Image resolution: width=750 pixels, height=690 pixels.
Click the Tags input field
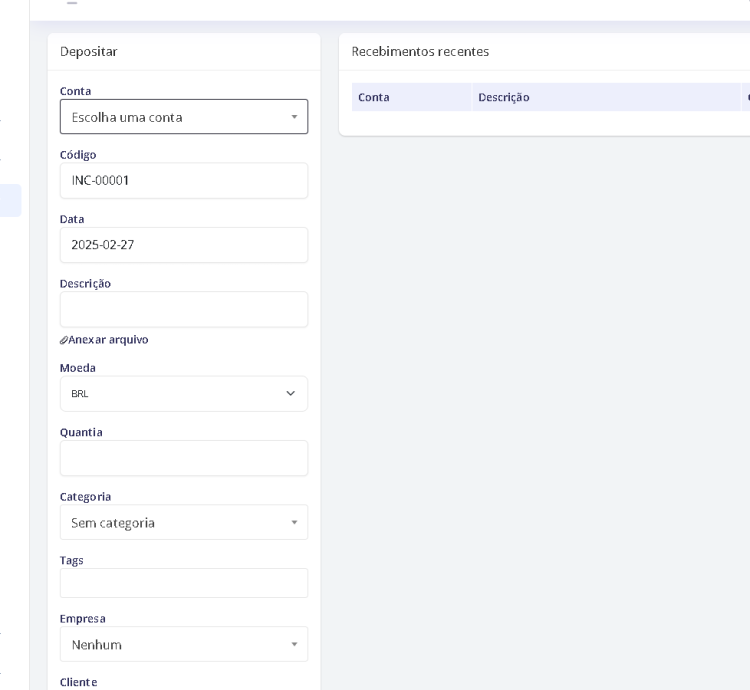pyautogui.click(x=184, y=583)
